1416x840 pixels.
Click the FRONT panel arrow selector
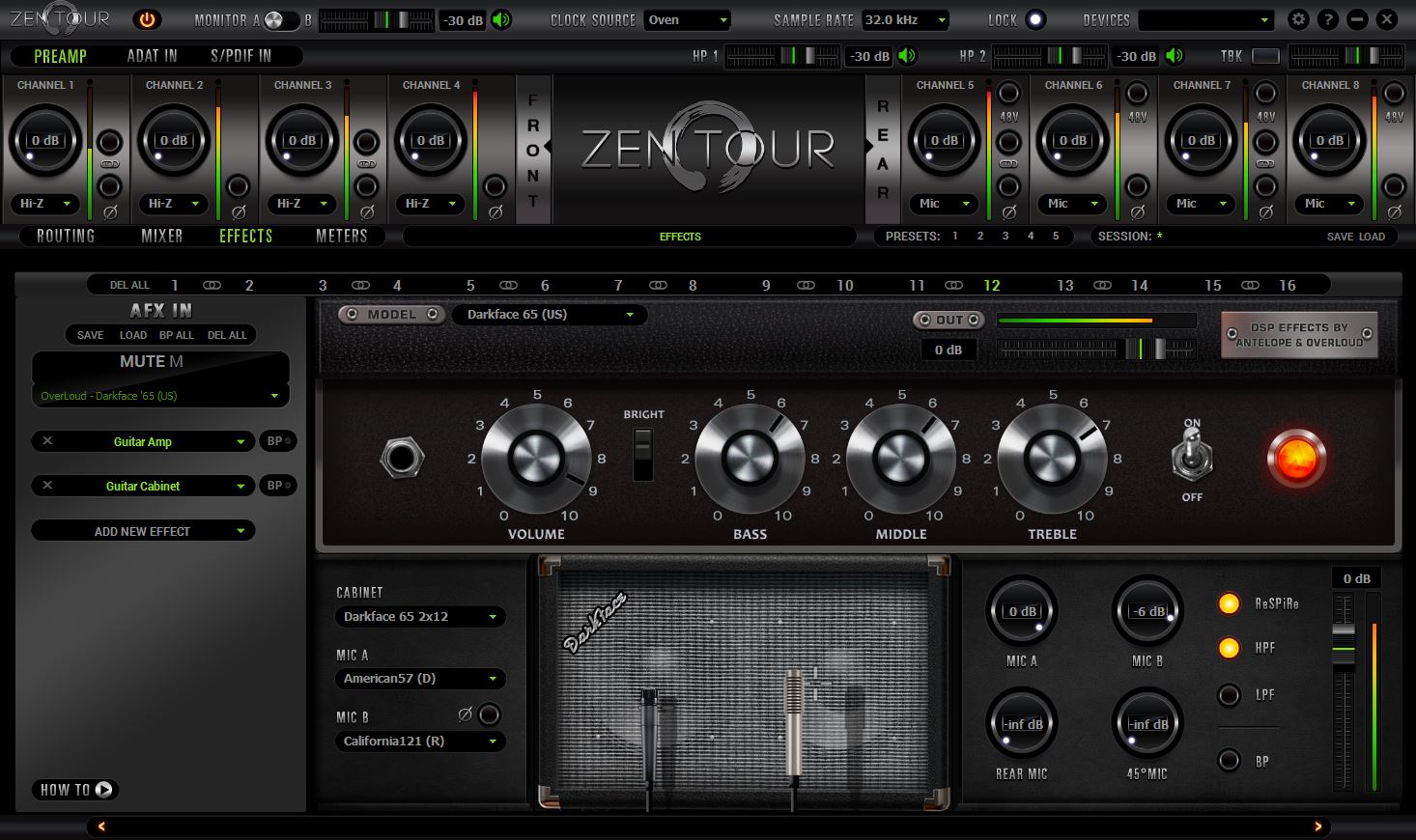click(x=548, y=148)
